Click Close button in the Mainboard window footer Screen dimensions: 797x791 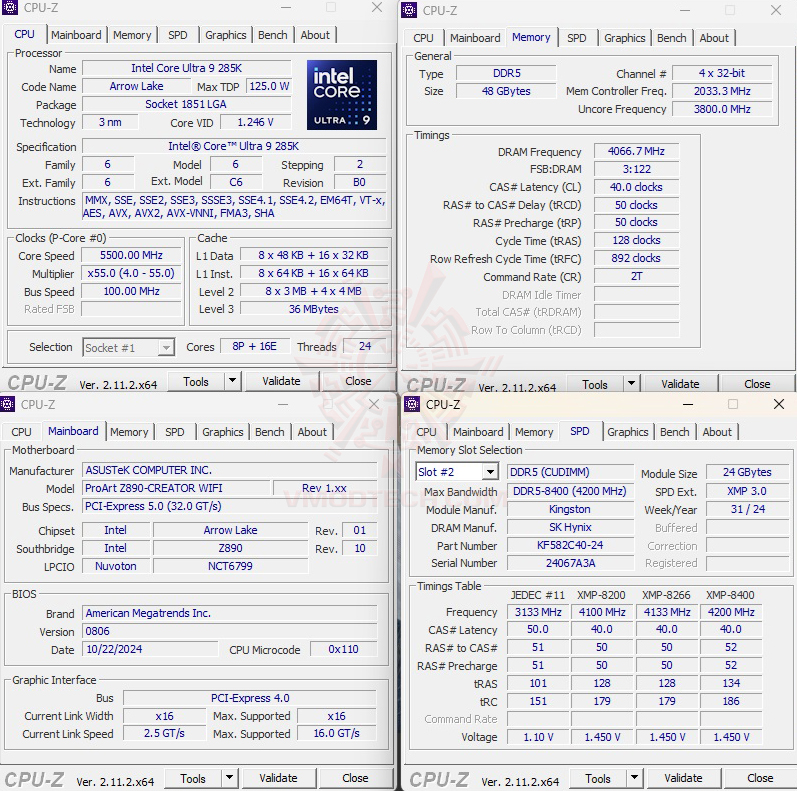[355, 778]
